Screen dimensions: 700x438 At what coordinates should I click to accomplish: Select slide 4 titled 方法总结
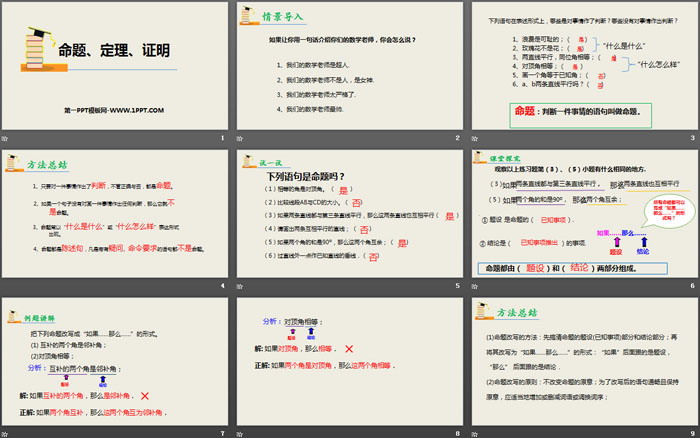tap(115, 214)
